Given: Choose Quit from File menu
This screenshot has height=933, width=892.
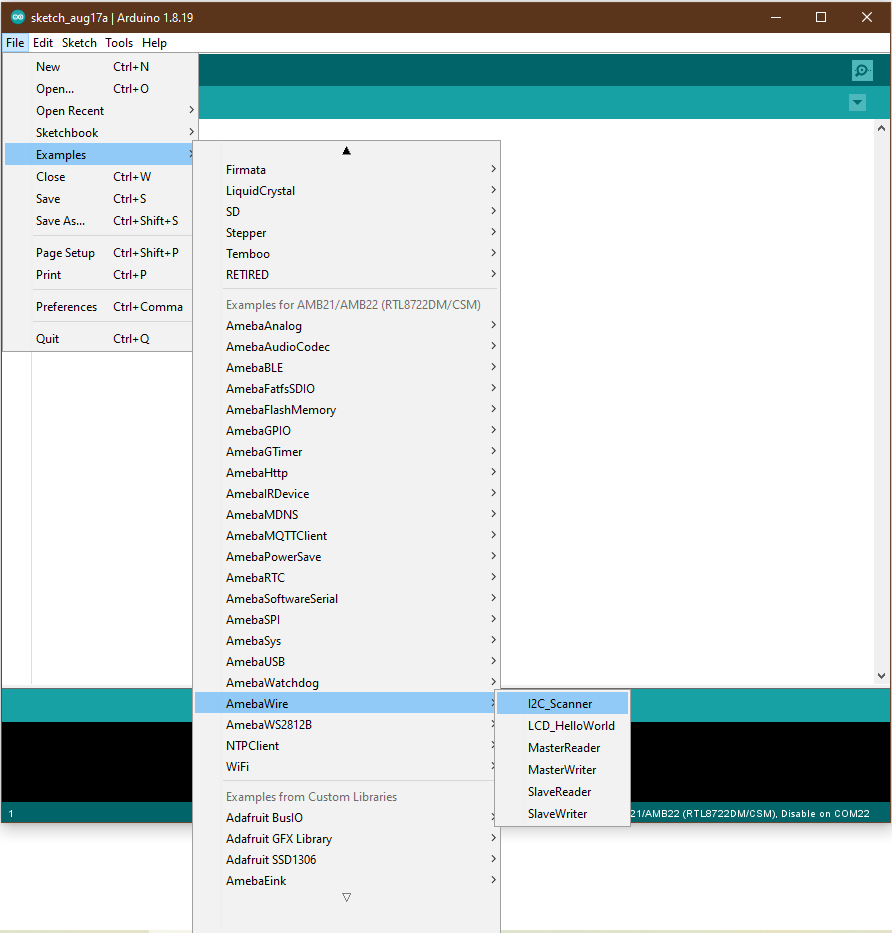Looking at the screenshot, I should point(99,339).
